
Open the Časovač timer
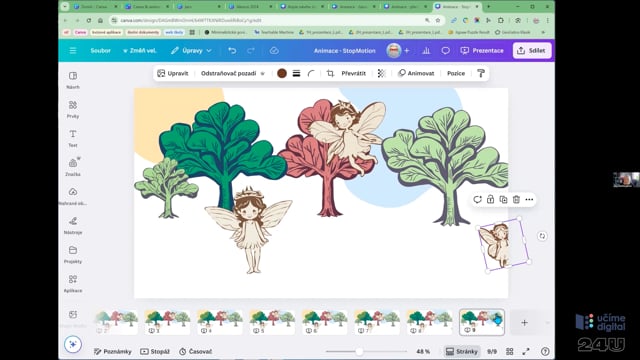pyautogui.click(x=196, y=351)
